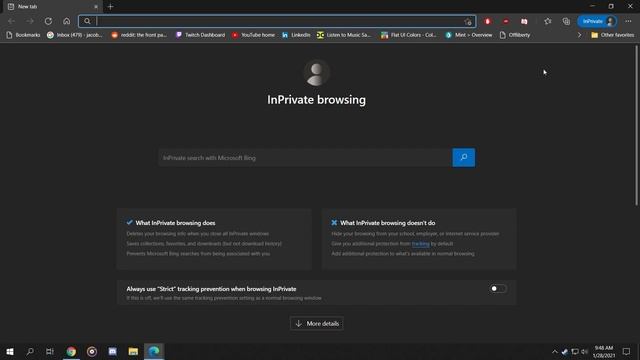Open the Twitch Dashboard bookmark
The height and width of the screenshot is (360, 640).
pyautogui.click(x=200, y=35)
